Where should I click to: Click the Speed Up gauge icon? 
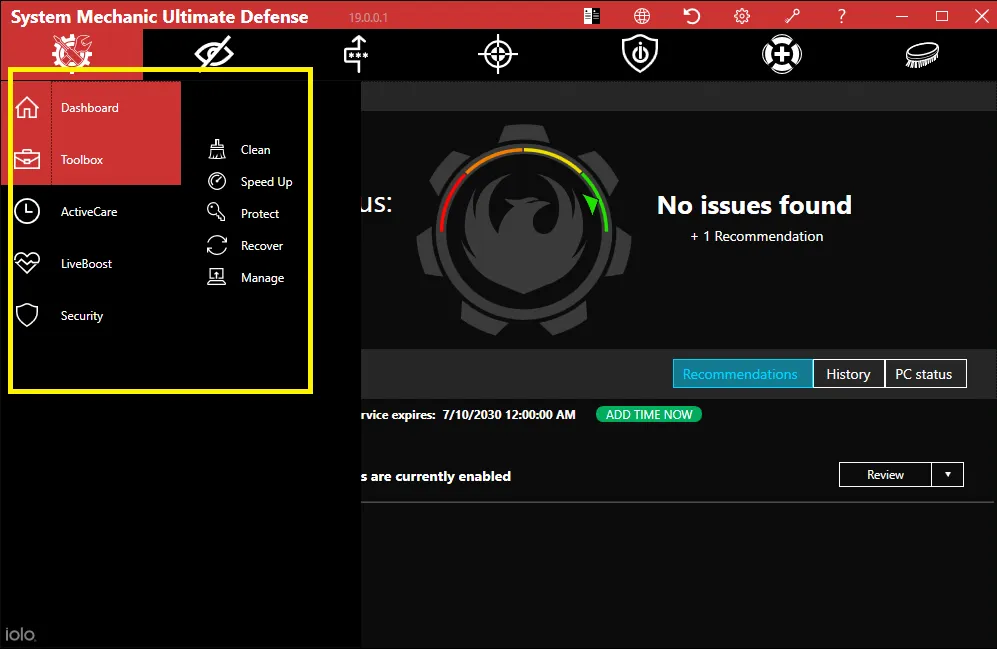[217, 181]
